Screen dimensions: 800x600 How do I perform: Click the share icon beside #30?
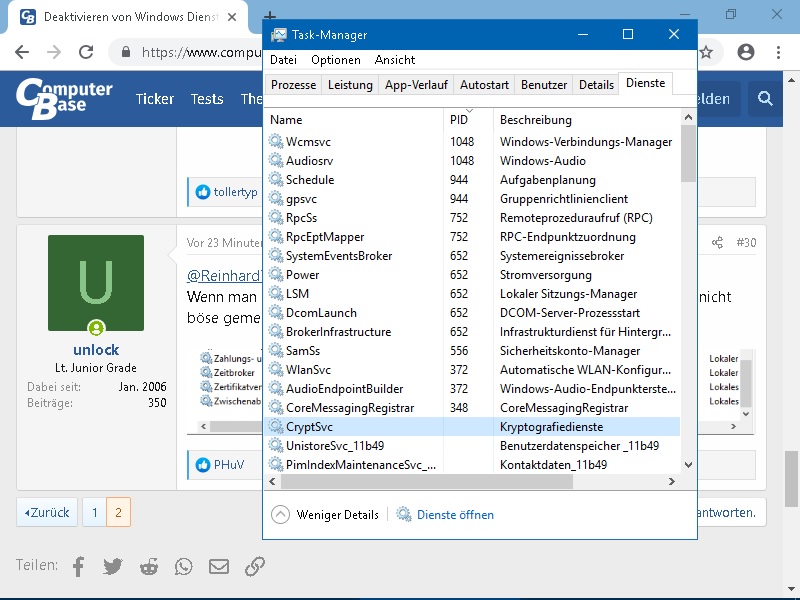pos(717,242)
